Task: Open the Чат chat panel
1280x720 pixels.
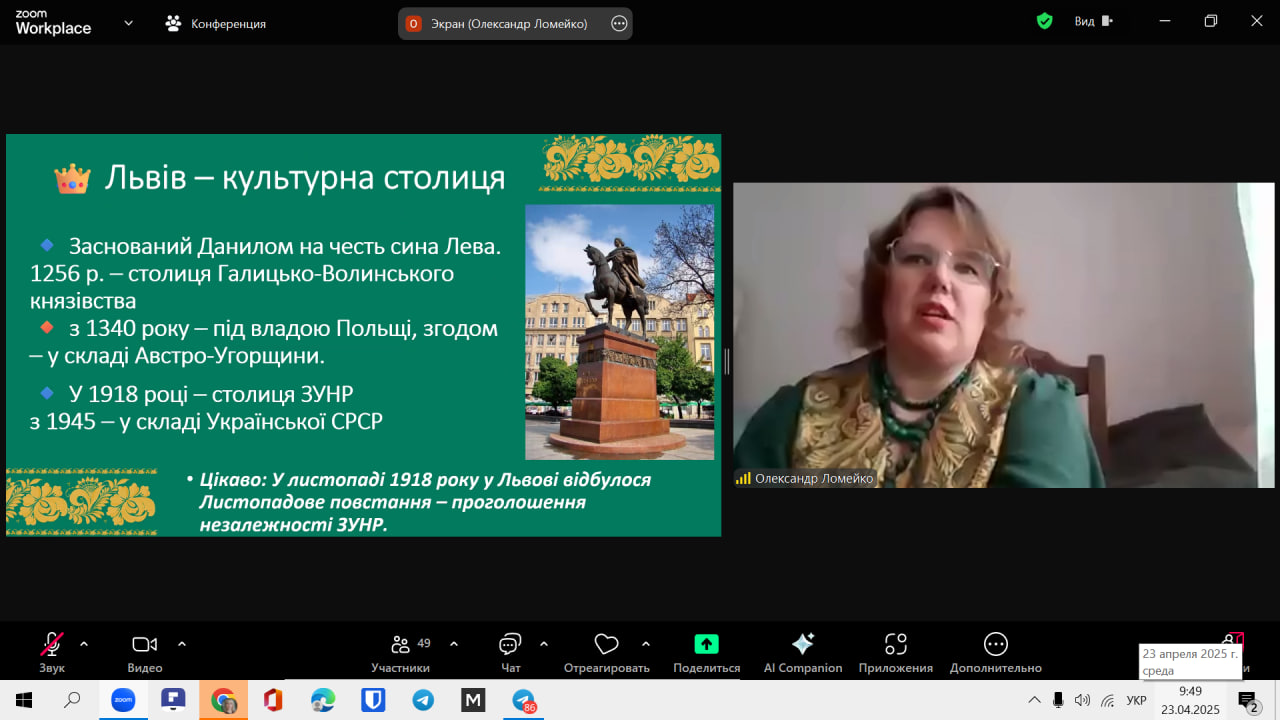Action: point(511,652)
